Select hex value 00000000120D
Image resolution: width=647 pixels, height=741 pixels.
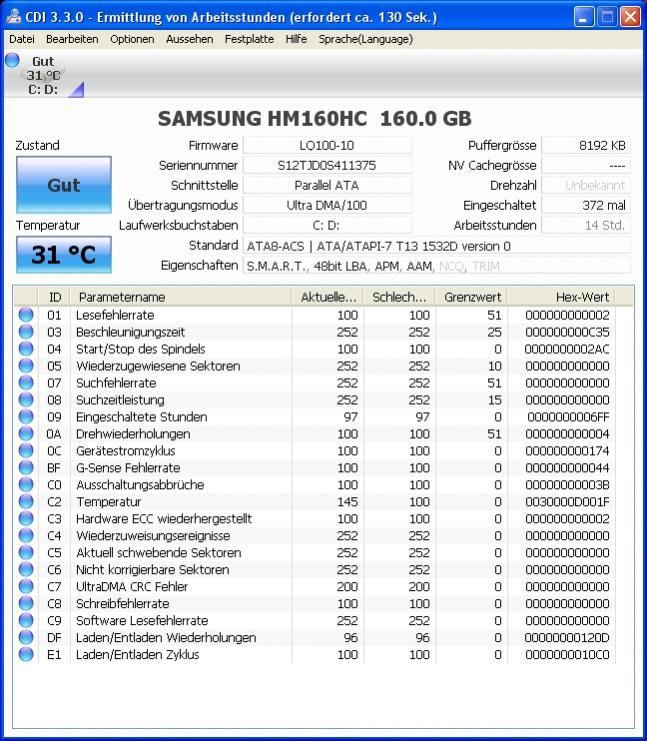point(567,638)
